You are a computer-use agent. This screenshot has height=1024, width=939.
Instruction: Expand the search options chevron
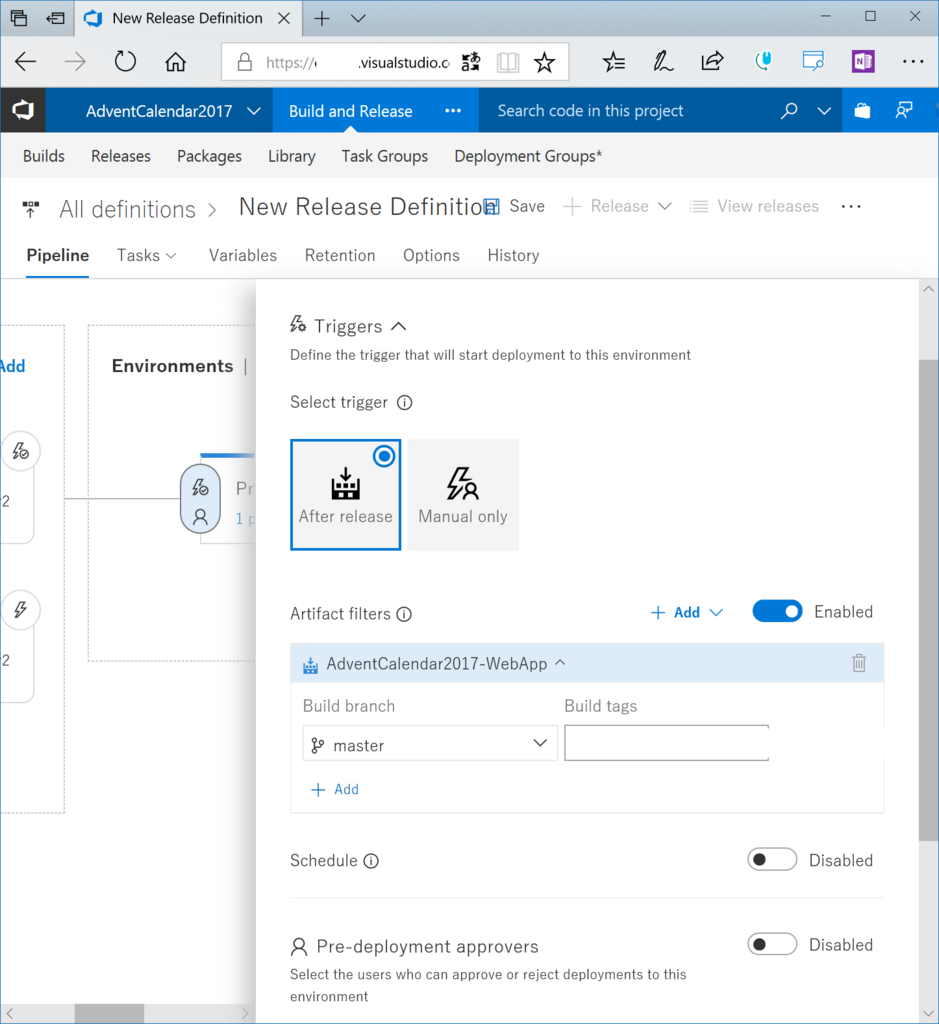[824, 111]
